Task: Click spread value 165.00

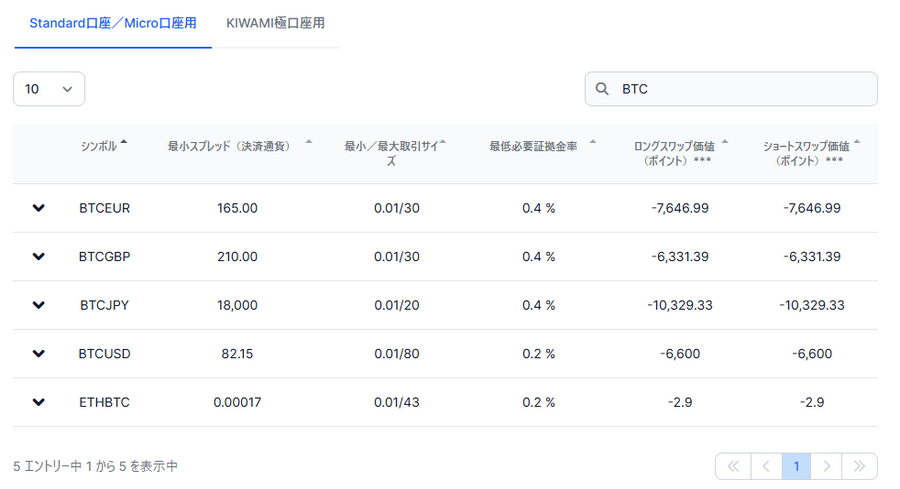Action: point(237,208)
